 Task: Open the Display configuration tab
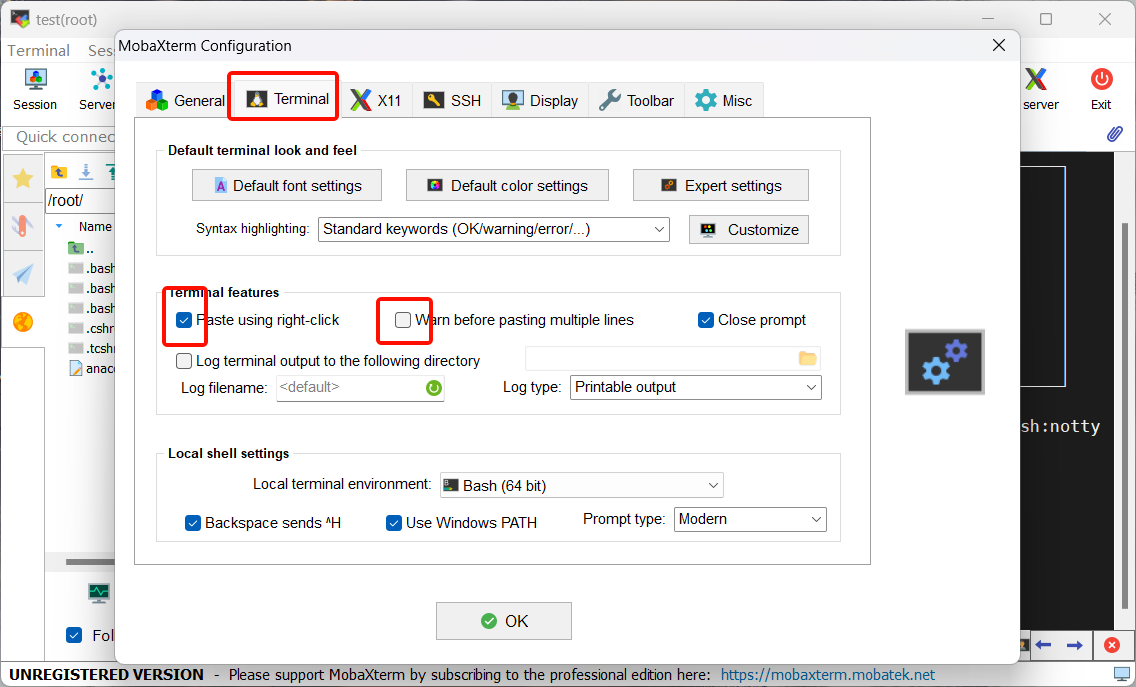[540, 101]
